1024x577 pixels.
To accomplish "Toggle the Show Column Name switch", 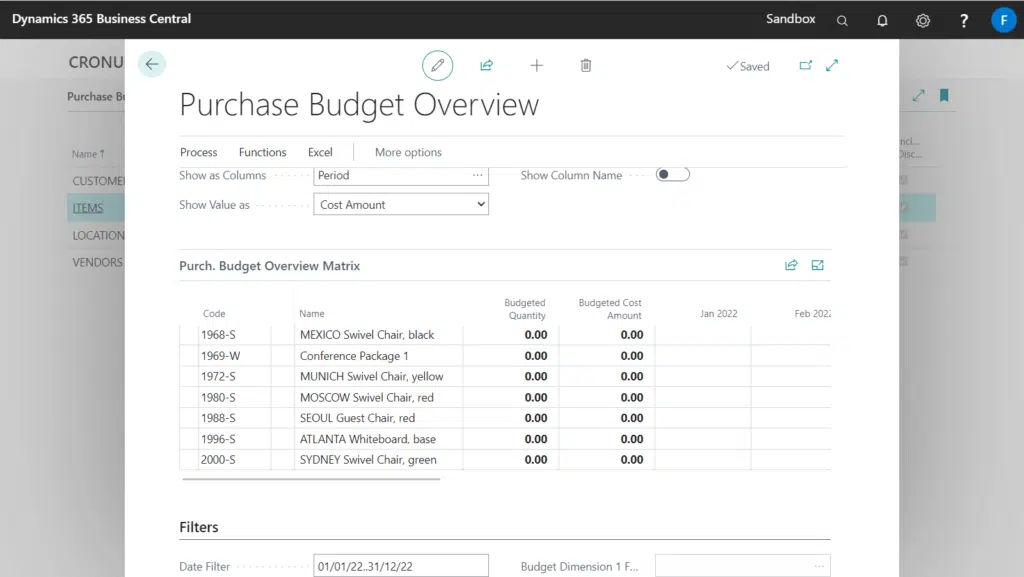I will (672, 175).
